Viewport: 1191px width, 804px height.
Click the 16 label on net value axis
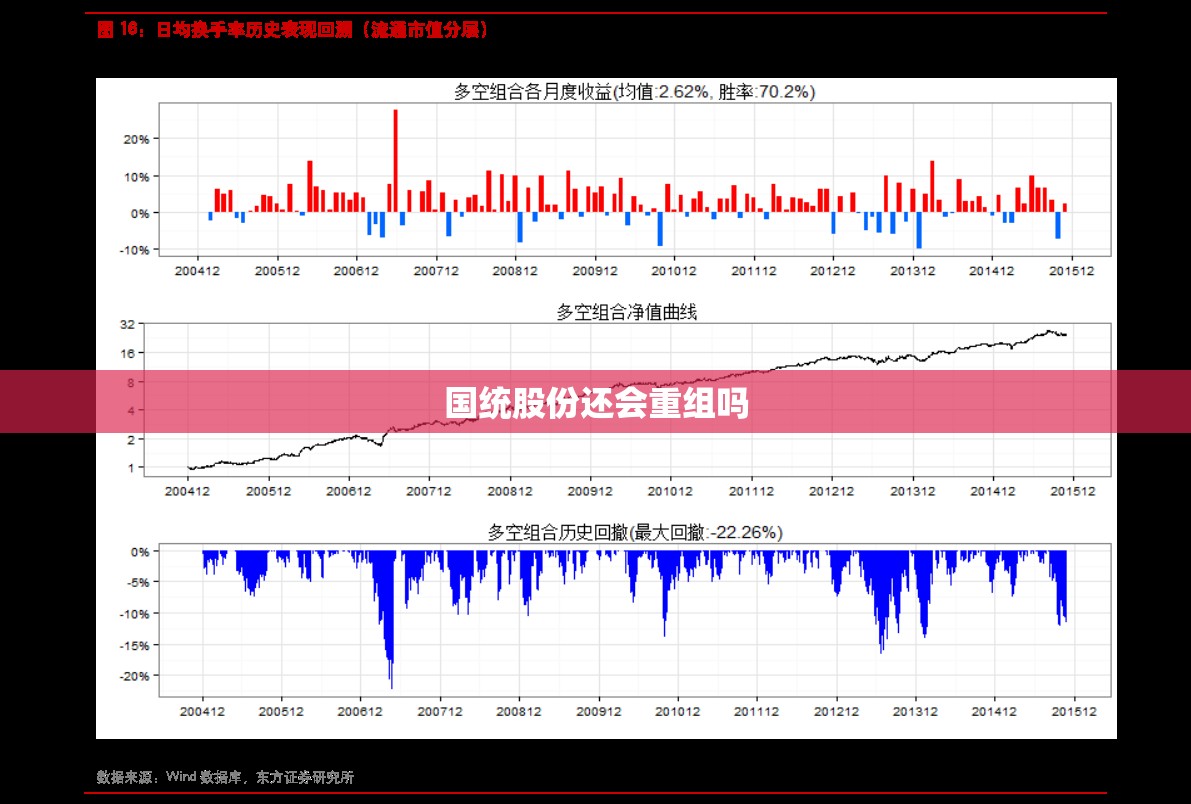127,353
